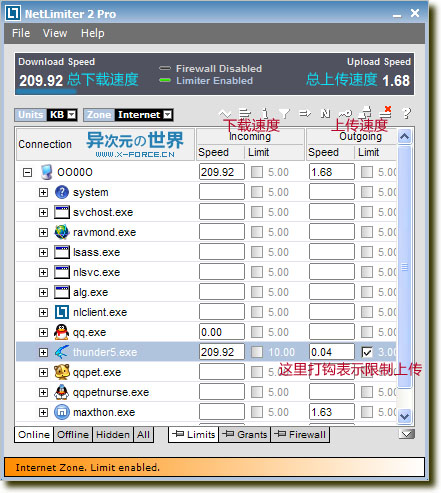Click the vertical scrollbar thumb
The height and width of the screenshot is (493, 441).
point(405,267)
